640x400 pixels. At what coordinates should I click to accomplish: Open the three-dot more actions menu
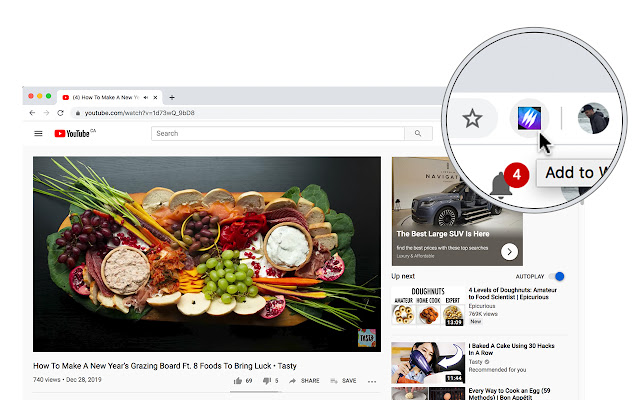click(372, 381)
